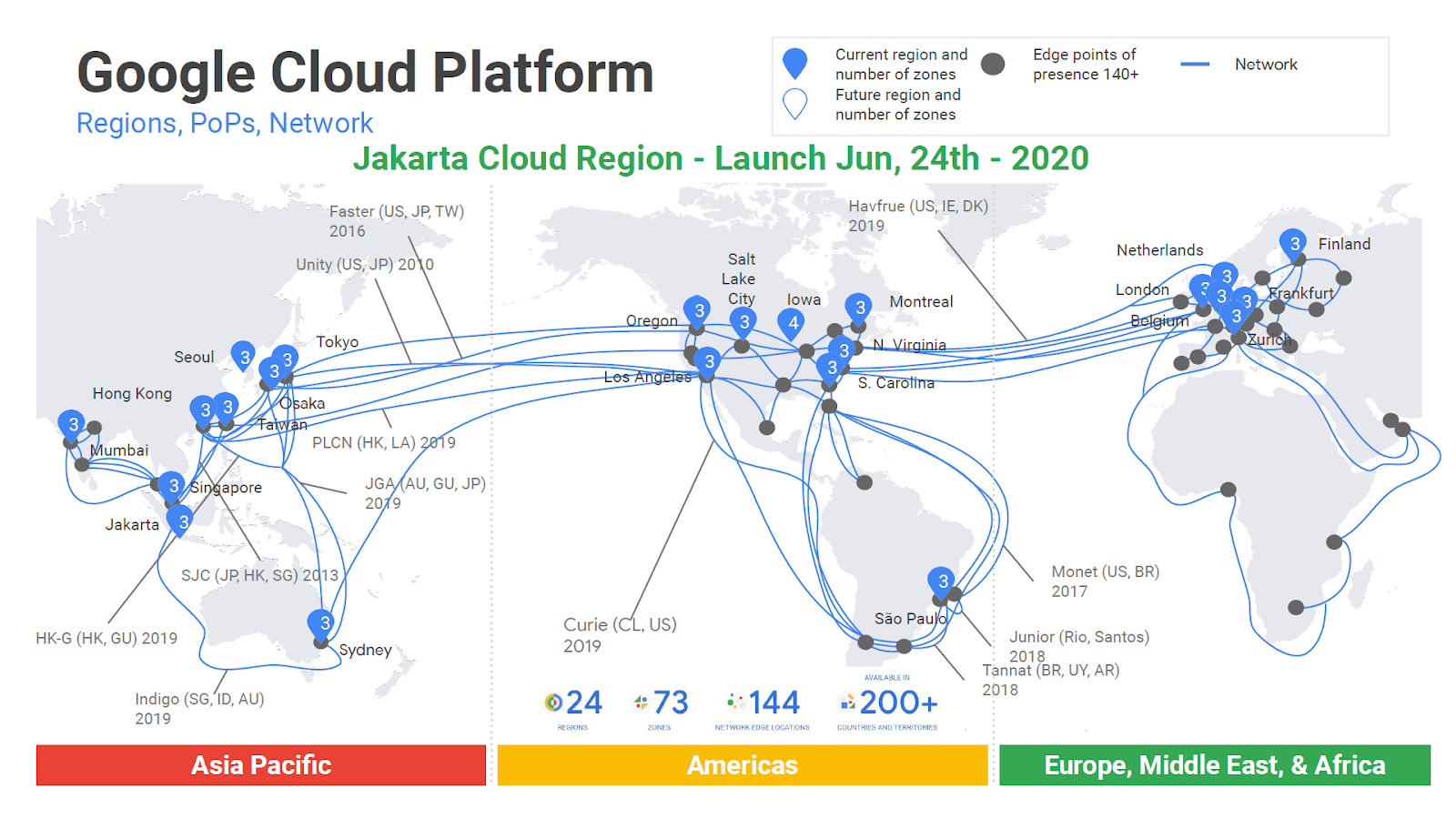Click the Regions, PoPs, Network subtitle
Image resolution: width=1456 pixels, height=819 pixels.
click(x=225, y=123)
